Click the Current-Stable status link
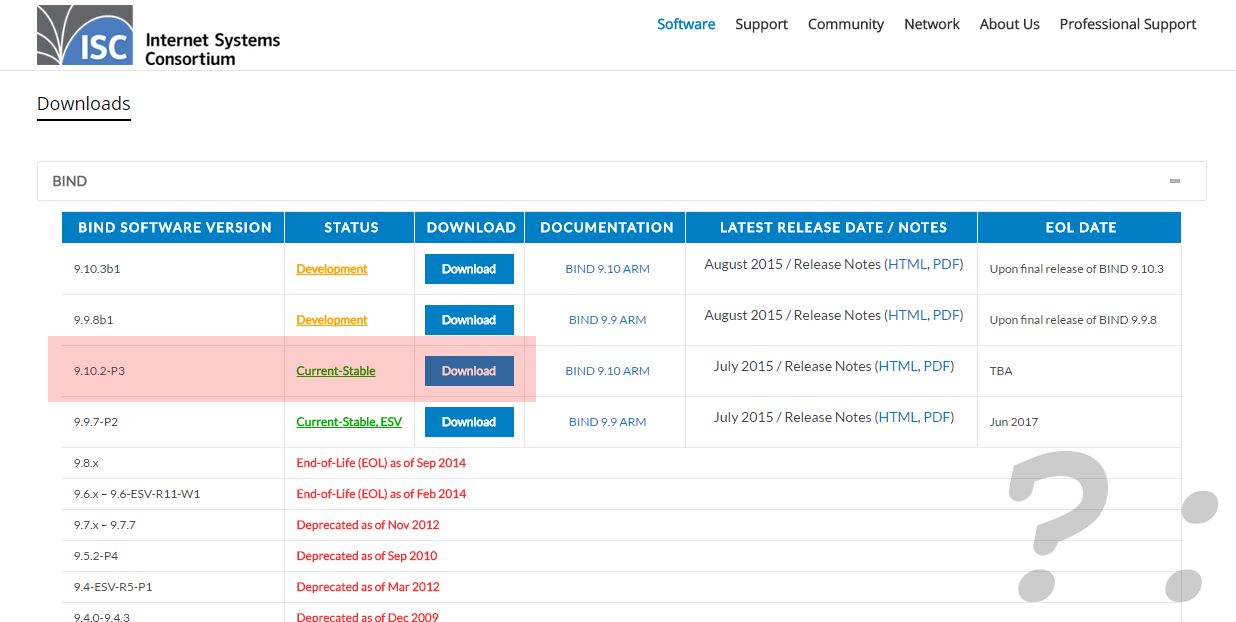The width and height of the screenshot is (1236, 622). 336,370
